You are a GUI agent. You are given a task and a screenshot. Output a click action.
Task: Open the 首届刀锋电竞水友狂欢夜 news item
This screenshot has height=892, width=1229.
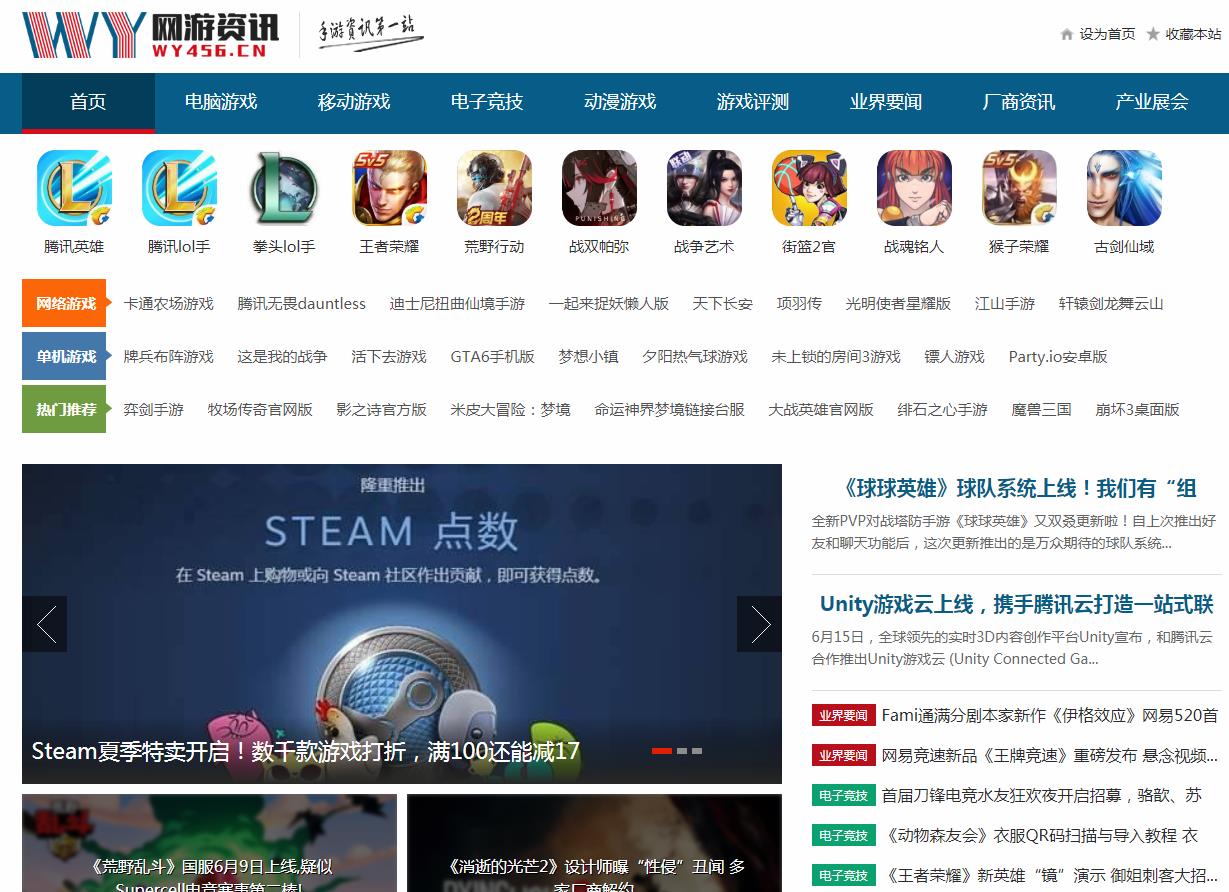click(1042, 796)
